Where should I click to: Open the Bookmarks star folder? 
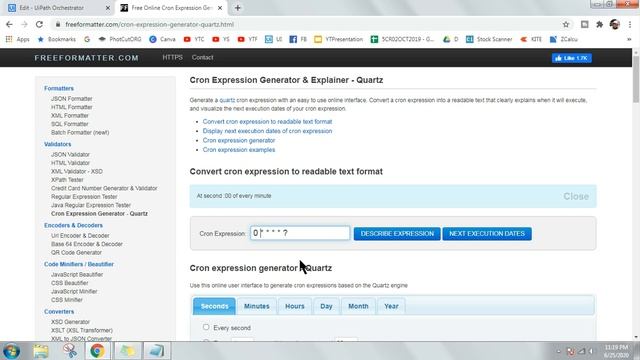pyautogui.click(x=56, y=39)
